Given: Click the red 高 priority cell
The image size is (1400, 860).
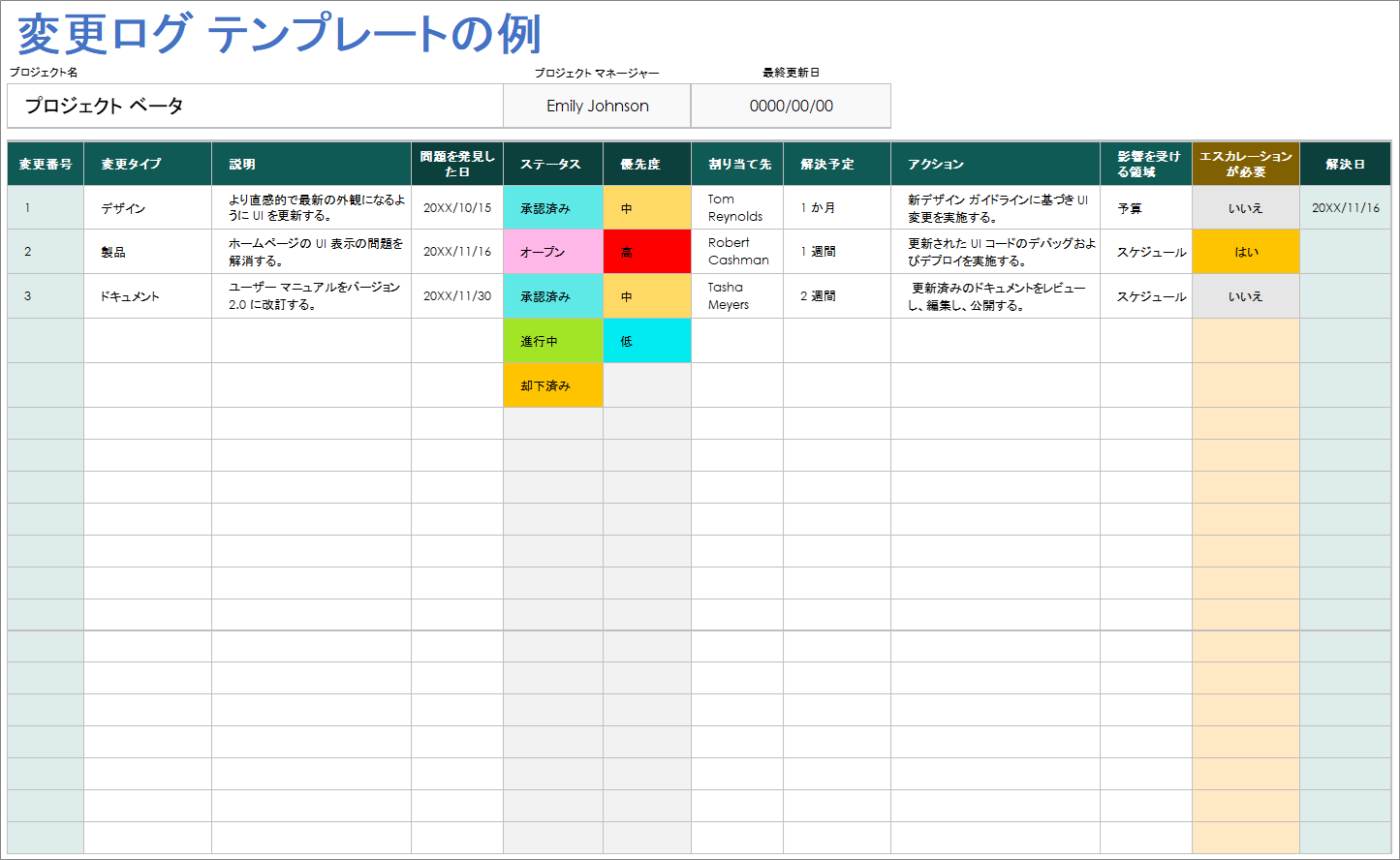Looking at the screenshot, I should [647, 252].
